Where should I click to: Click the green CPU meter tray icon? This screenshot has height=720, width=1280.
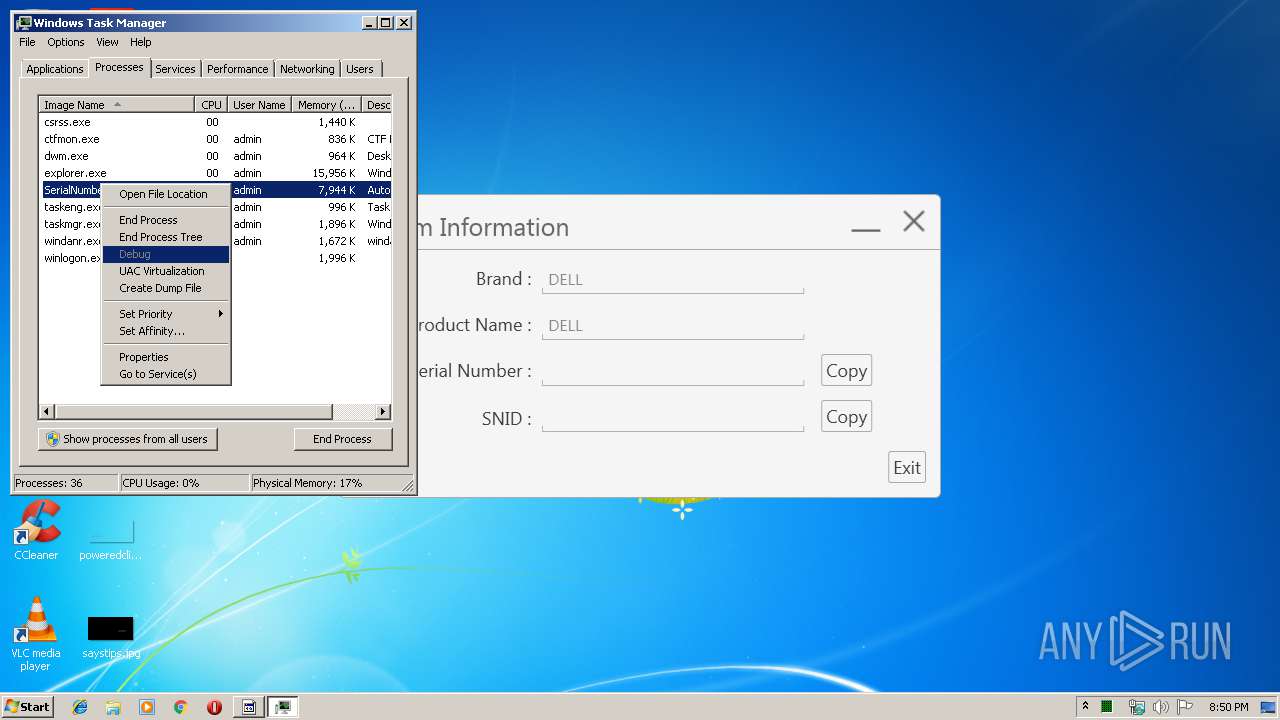[x=1108, y=707]
